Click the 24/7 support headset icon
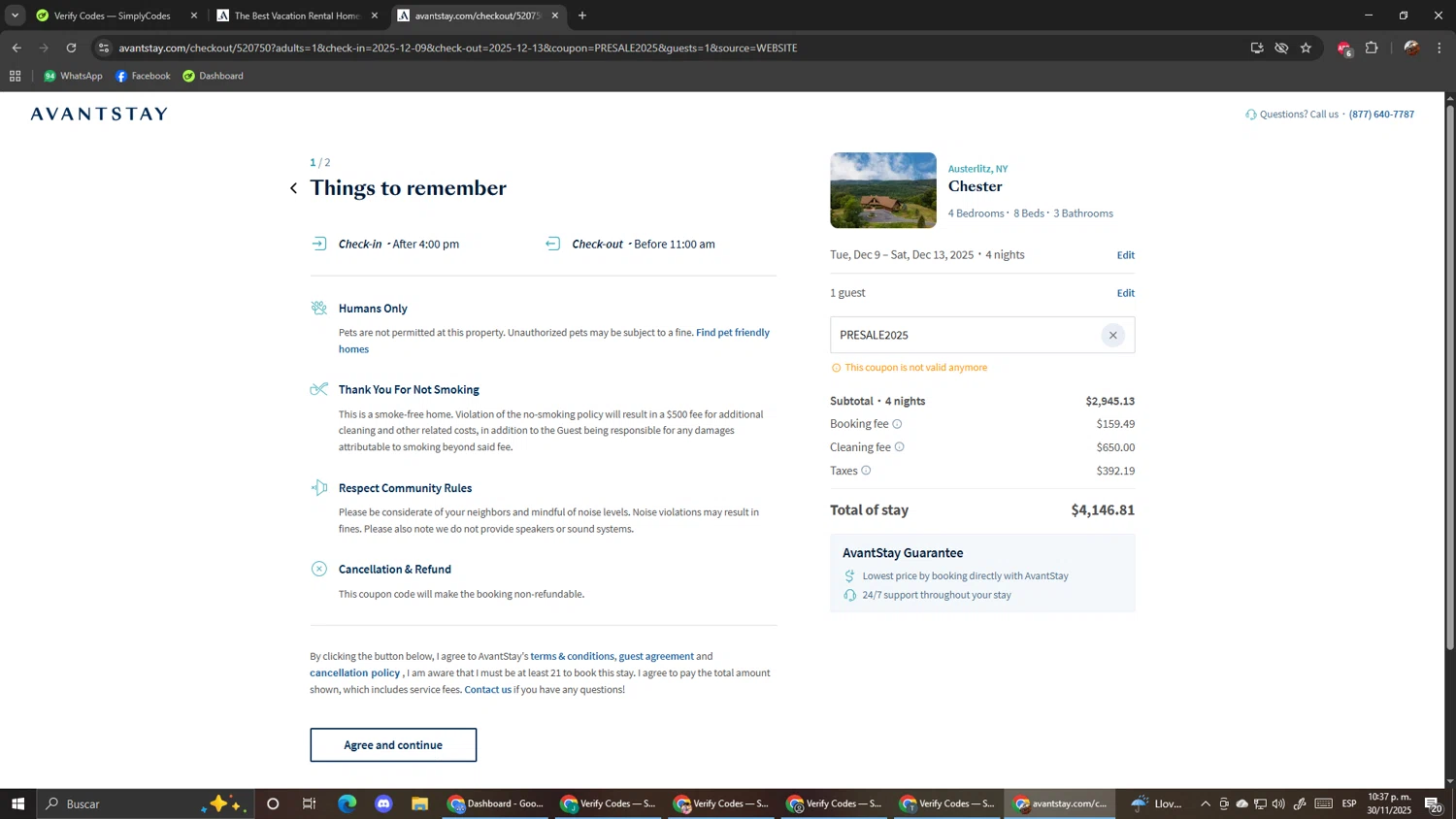1456x819 pixels. [849, 595]
